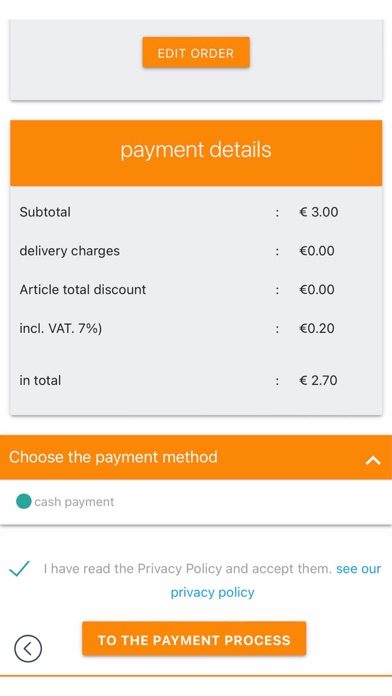The image size is (392, 696).
Task: Click the EDIT ORDER button
Action: pyautogui.click(x=196, y=52)
